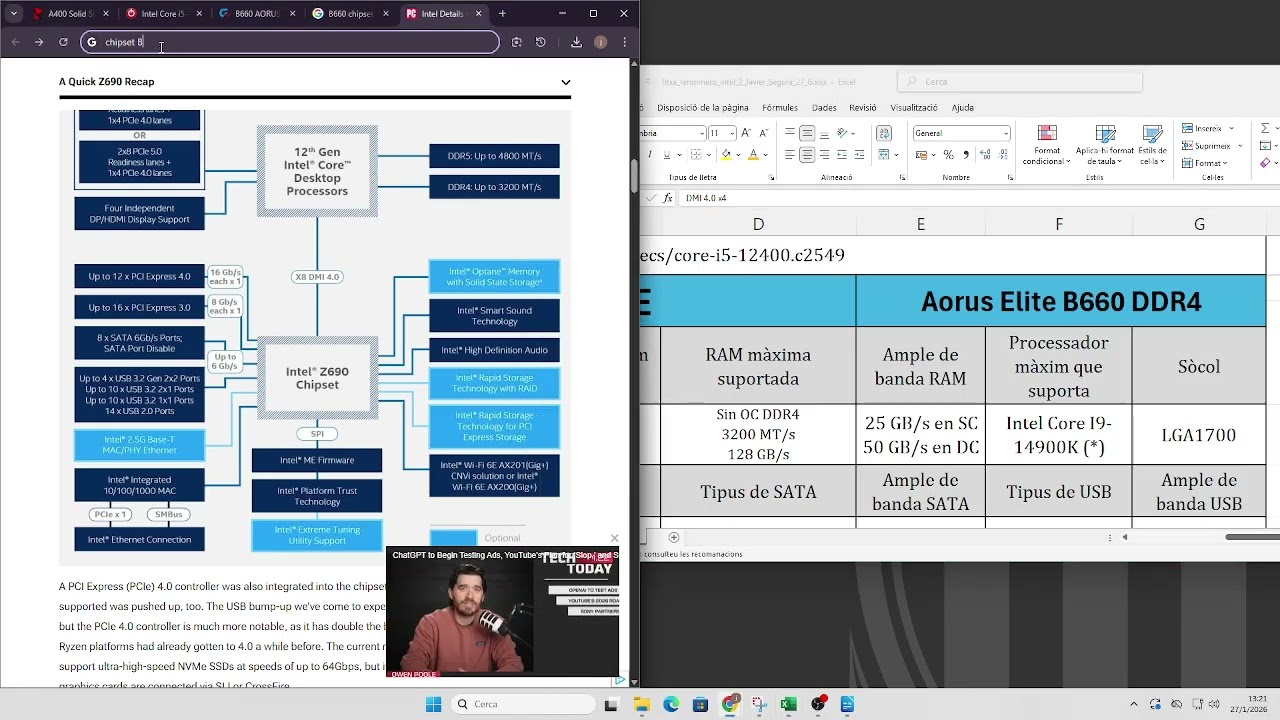The height and width of the screenshot is (720, 1280).
Task: Open the tab search chevron in Chrome
Action: click(x=14, y=14)
